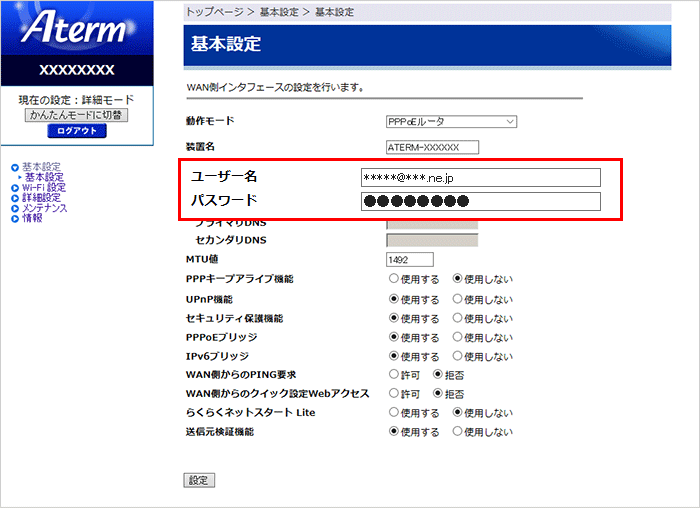Click the メンテナンス menu arrow icon
Viewport: 700px width, 508px height.
14,208
